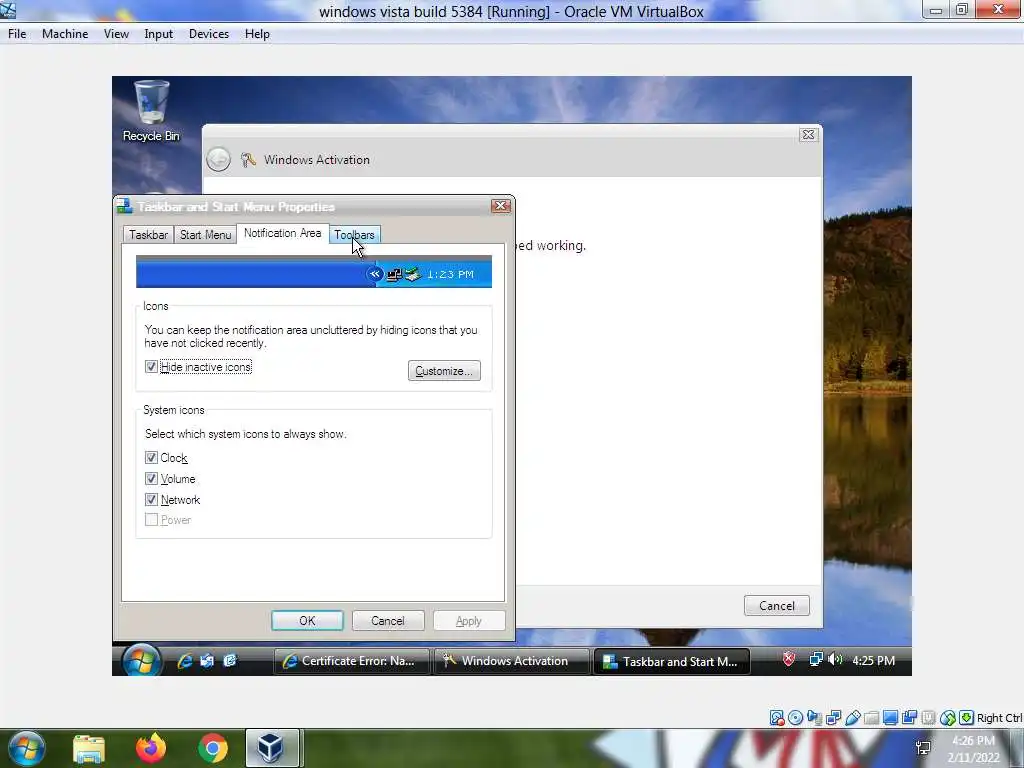
Task: Click the red security shield tray icon
Action: pos(789,660)
